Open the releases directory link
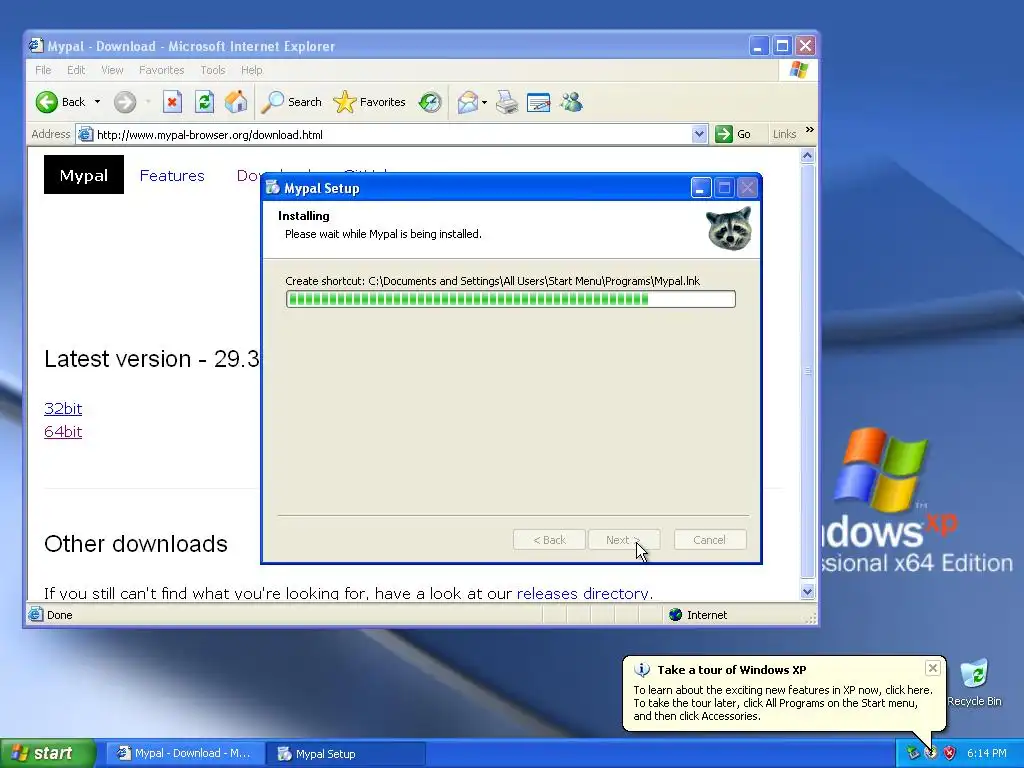This screenshot has height=768, width=1024. pos(583,593)
